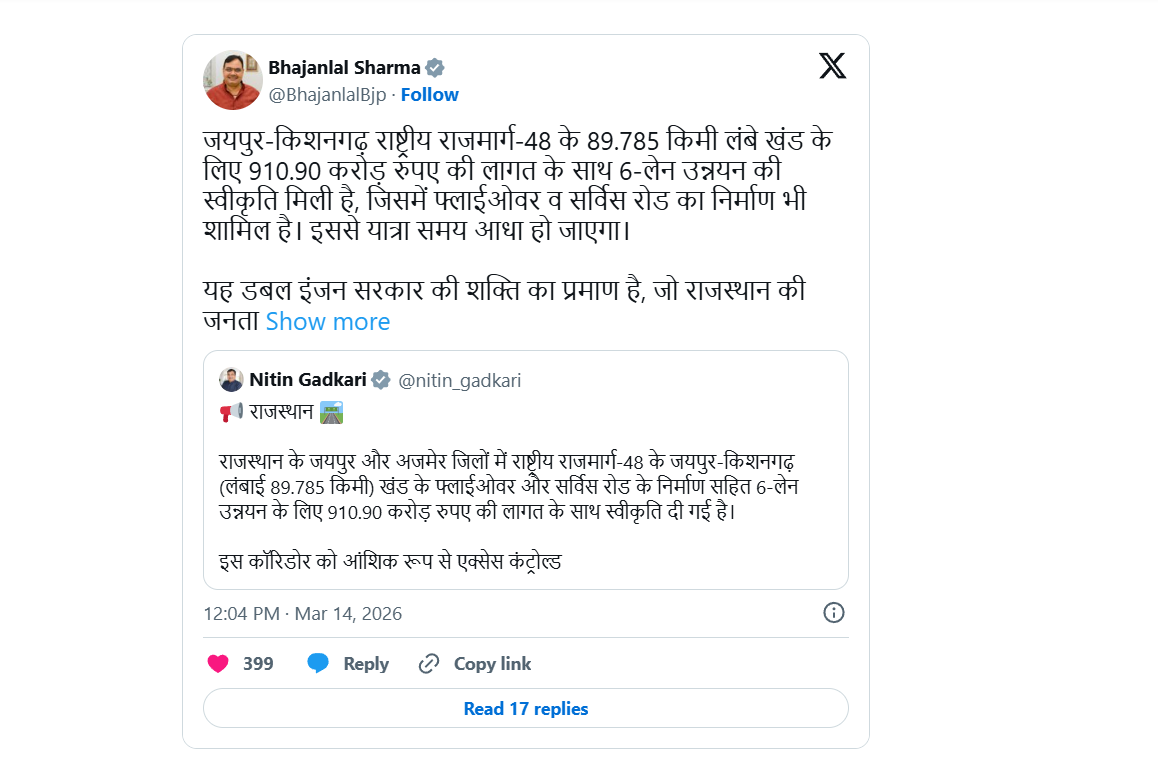Click the Bhajanlal Sharma display name
Viewport: 1158px width, 770px height.
click(345, 67)
